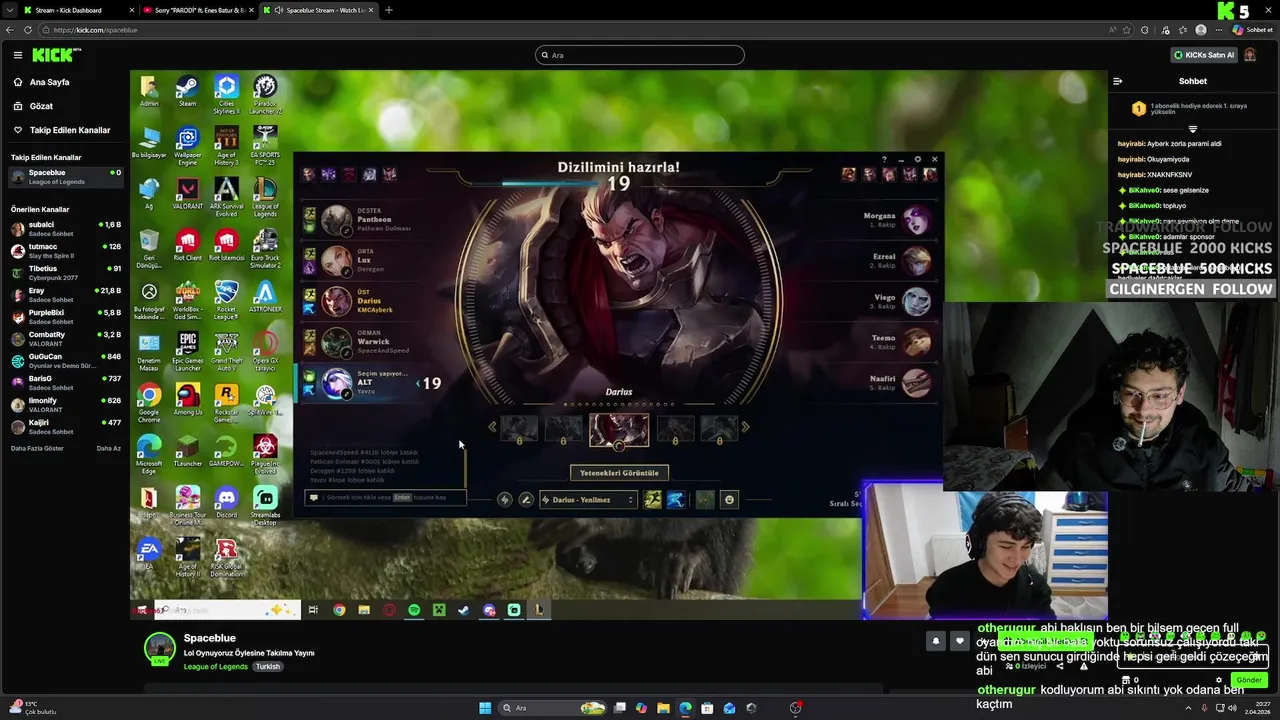Click the share icon below the stream
Screen dimensions: 1280x720
tap(1060, 666)
